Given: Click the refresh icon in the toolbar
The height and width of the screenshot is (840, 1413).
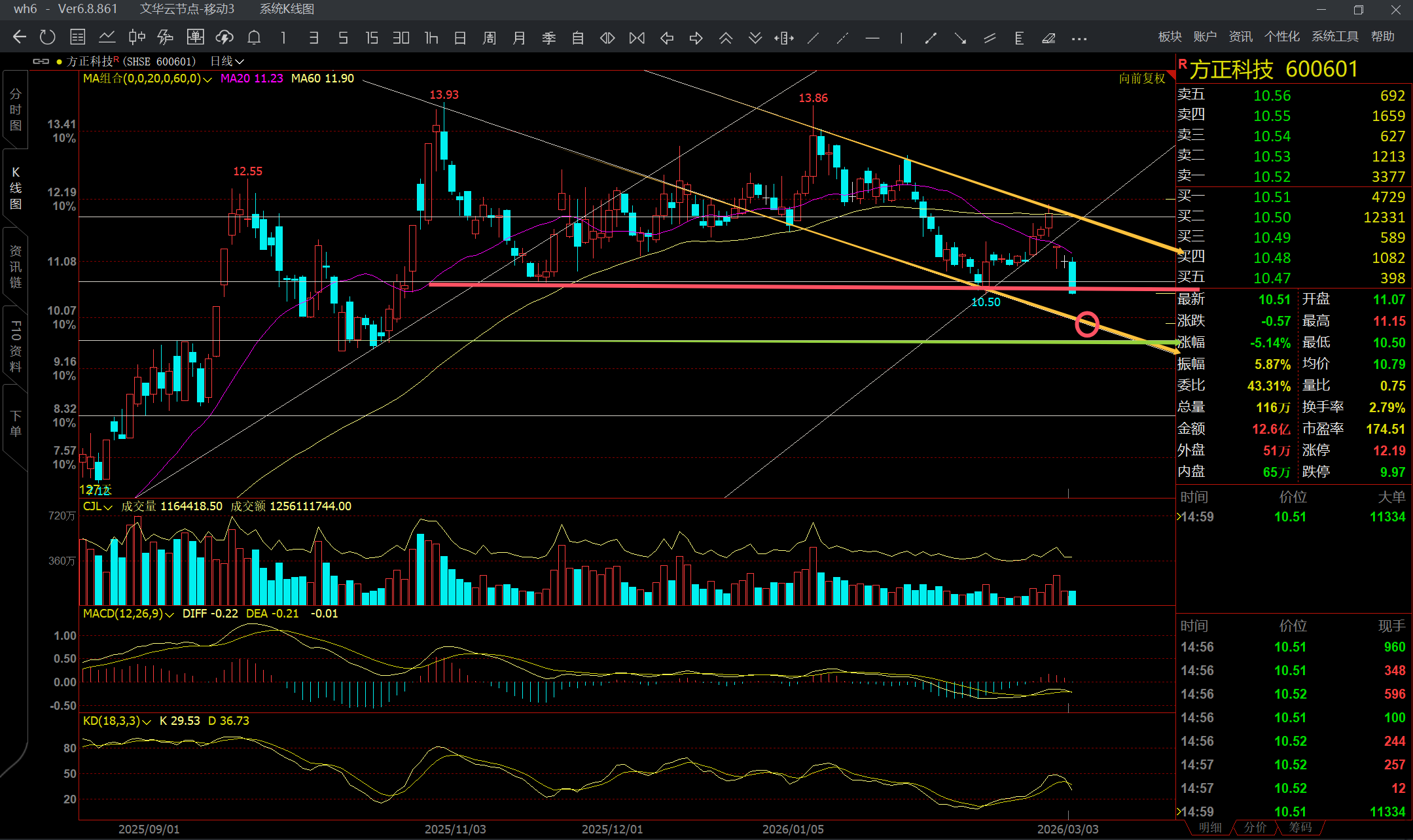Looking at the screenshot, I should (x=47, y=37).
